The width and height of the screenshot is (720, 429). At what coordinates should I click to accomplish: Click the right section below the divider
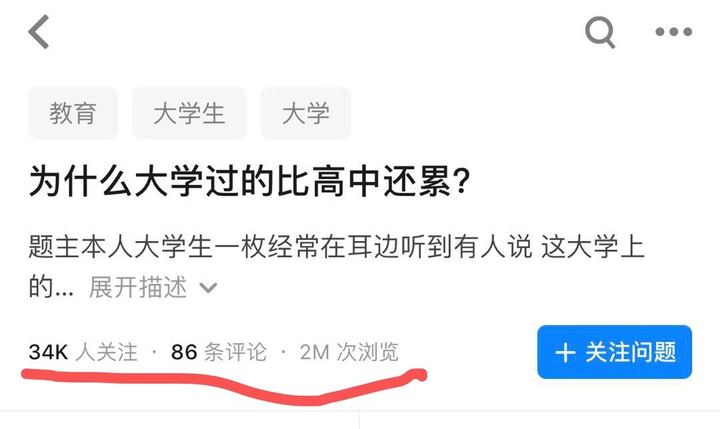tap(540, 420)
